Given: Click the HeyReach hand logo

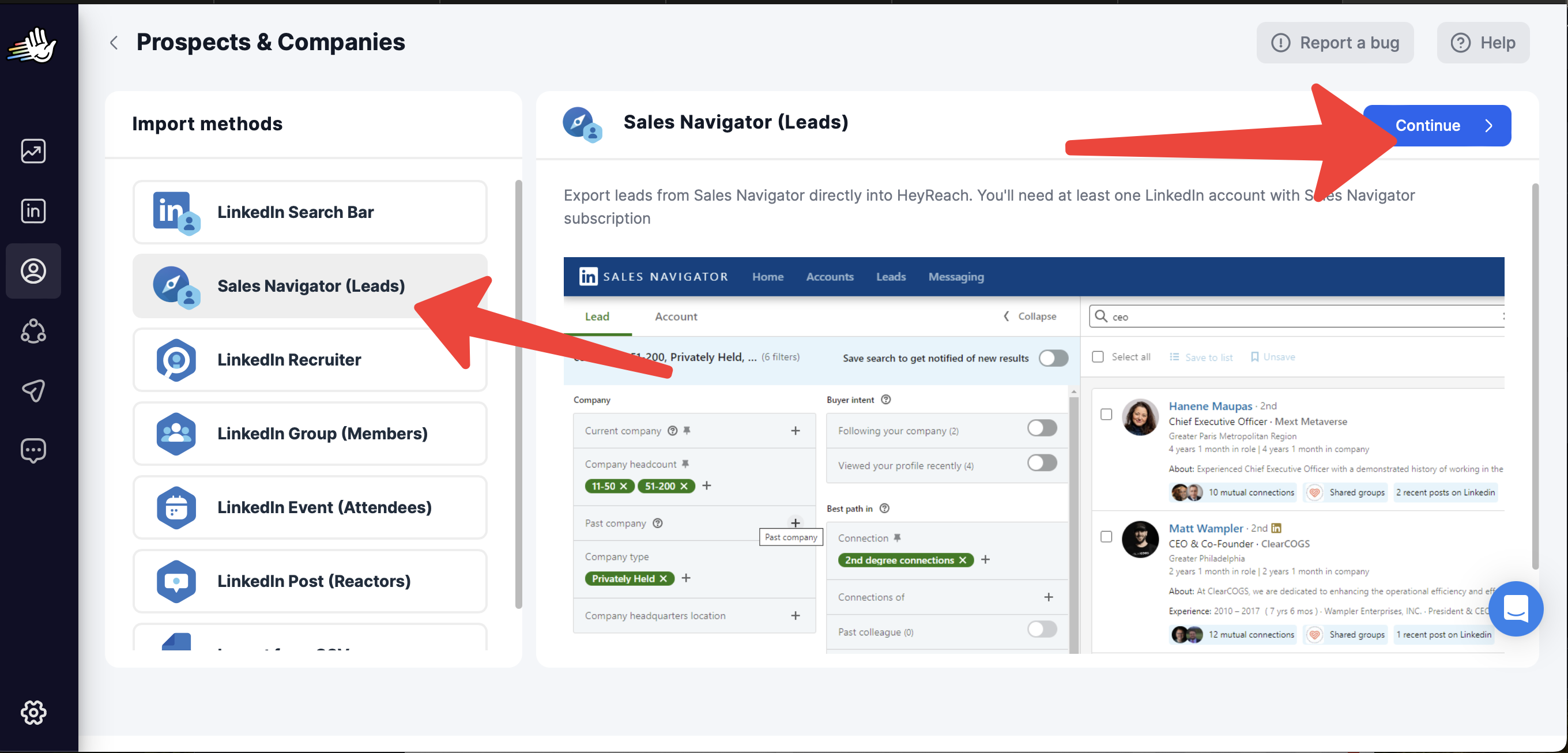Looking at the screenshot, I should point(33,45).
